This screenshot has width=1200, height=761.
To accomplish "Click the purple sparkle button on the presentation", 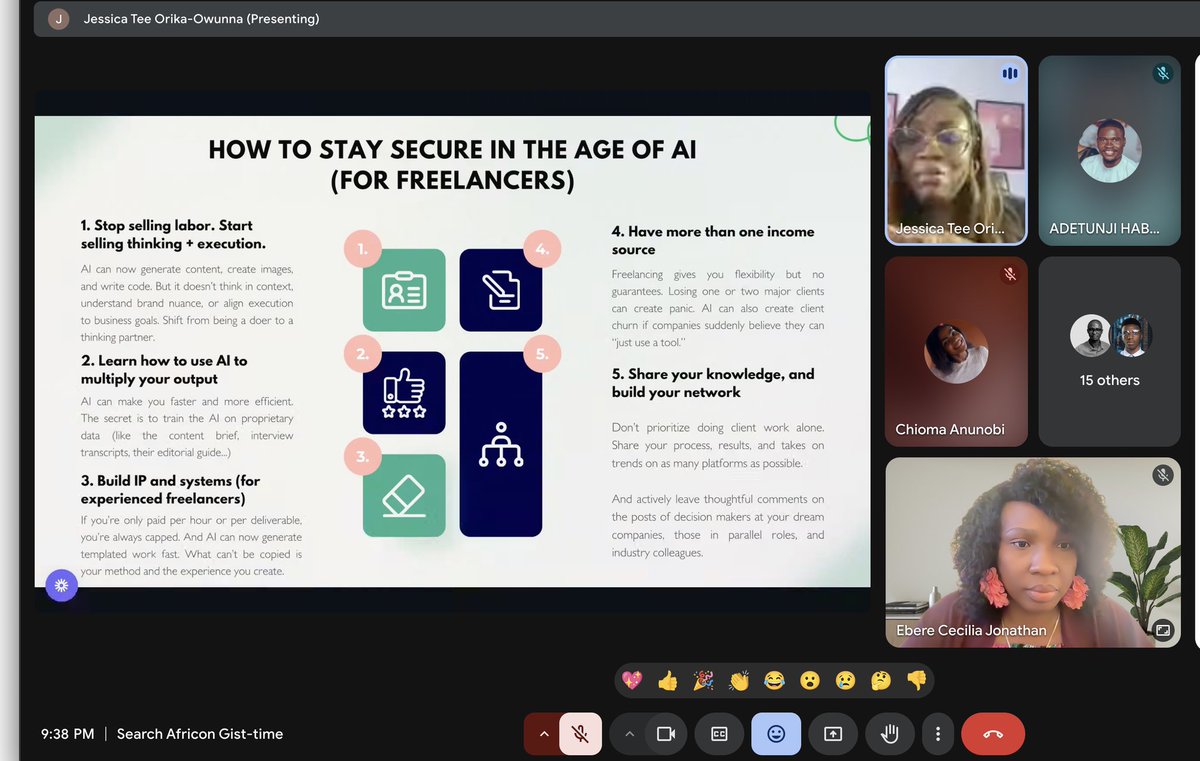I will click(61, 585).
